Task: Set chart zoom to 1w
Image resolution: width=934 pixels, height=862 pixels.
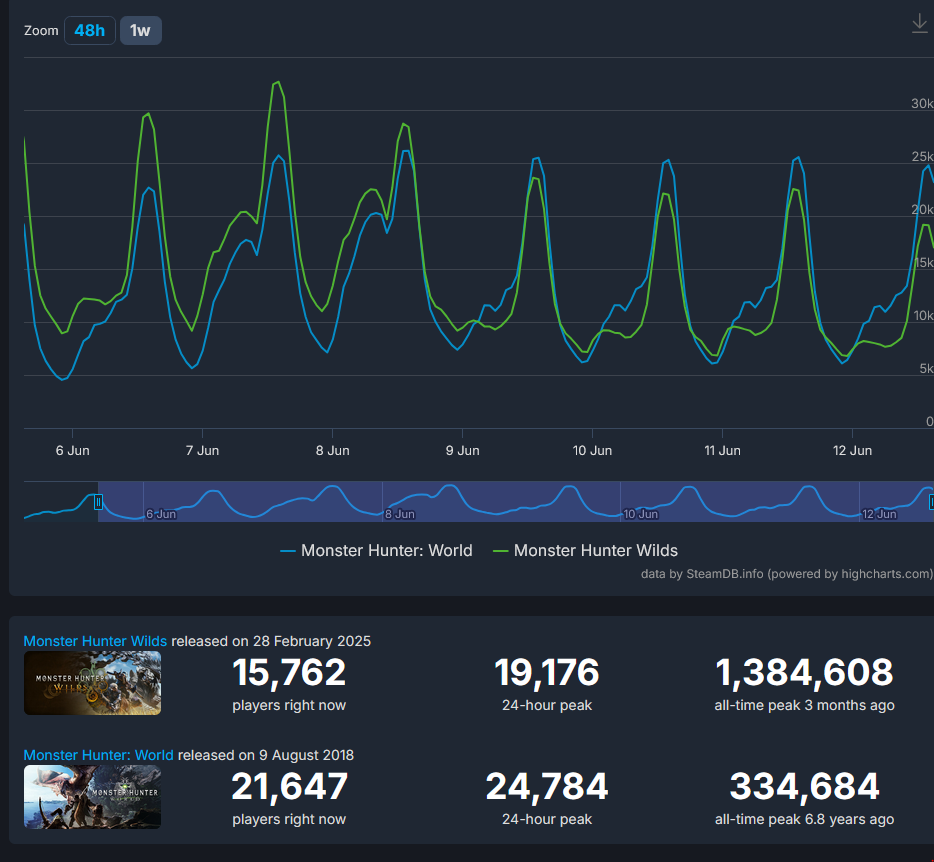Action: 141,30
